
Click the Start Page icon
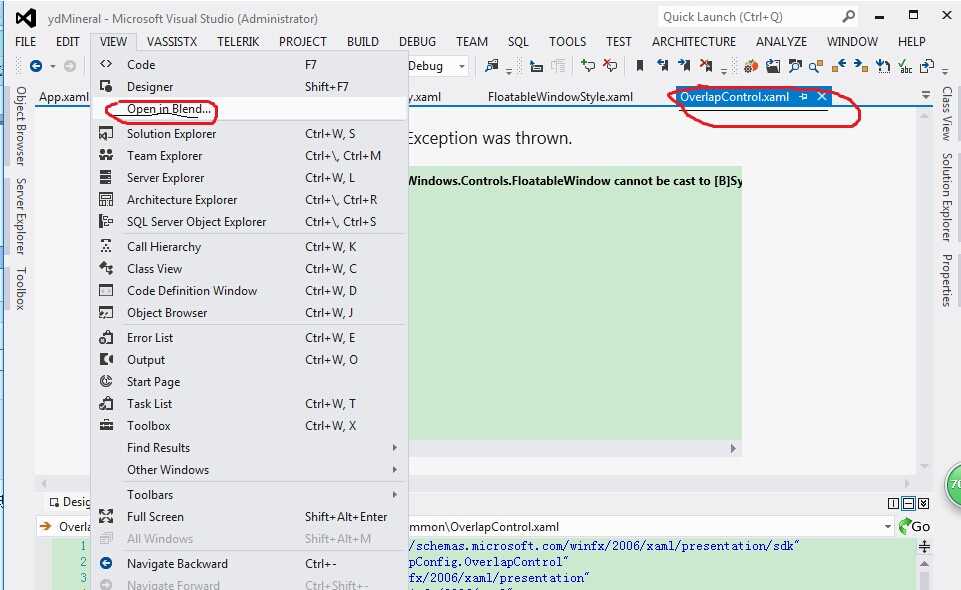click(106, 382)
